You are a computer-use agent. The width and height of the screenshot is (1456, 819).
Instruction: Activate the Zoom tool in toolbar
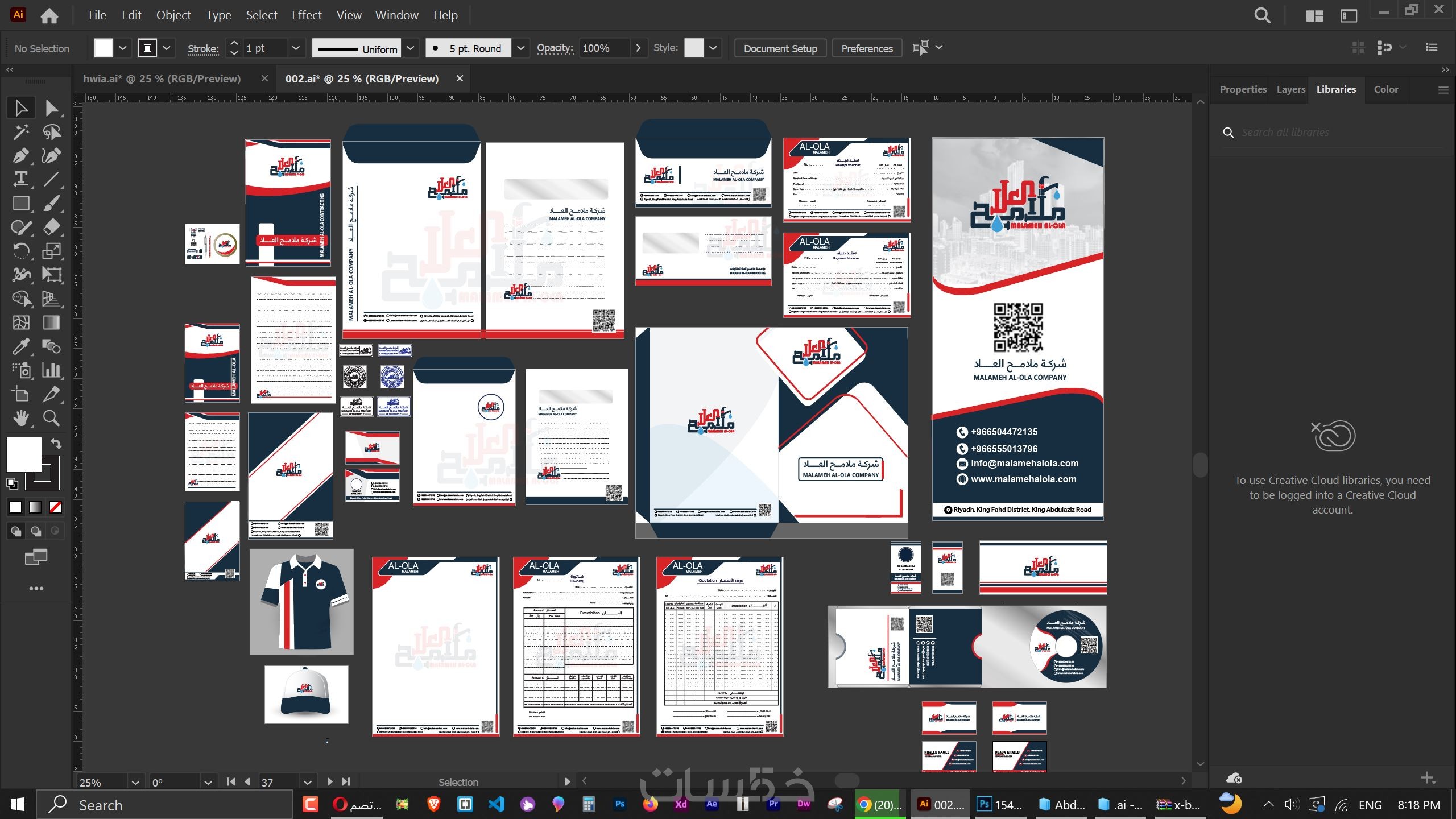coord(51,418)
